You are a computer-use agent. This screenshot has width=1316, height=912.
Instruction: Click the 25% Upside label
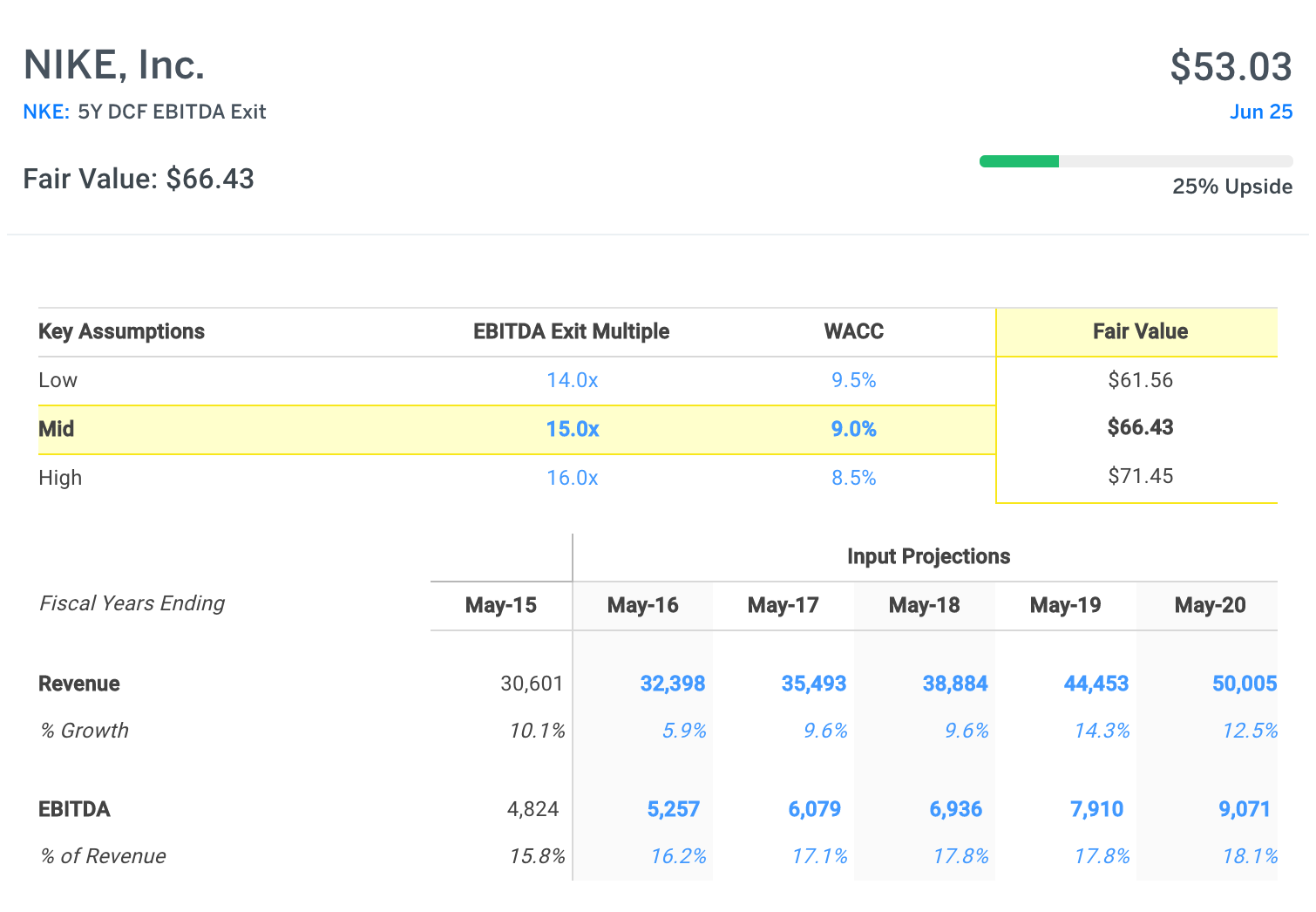click(1232, 187)
